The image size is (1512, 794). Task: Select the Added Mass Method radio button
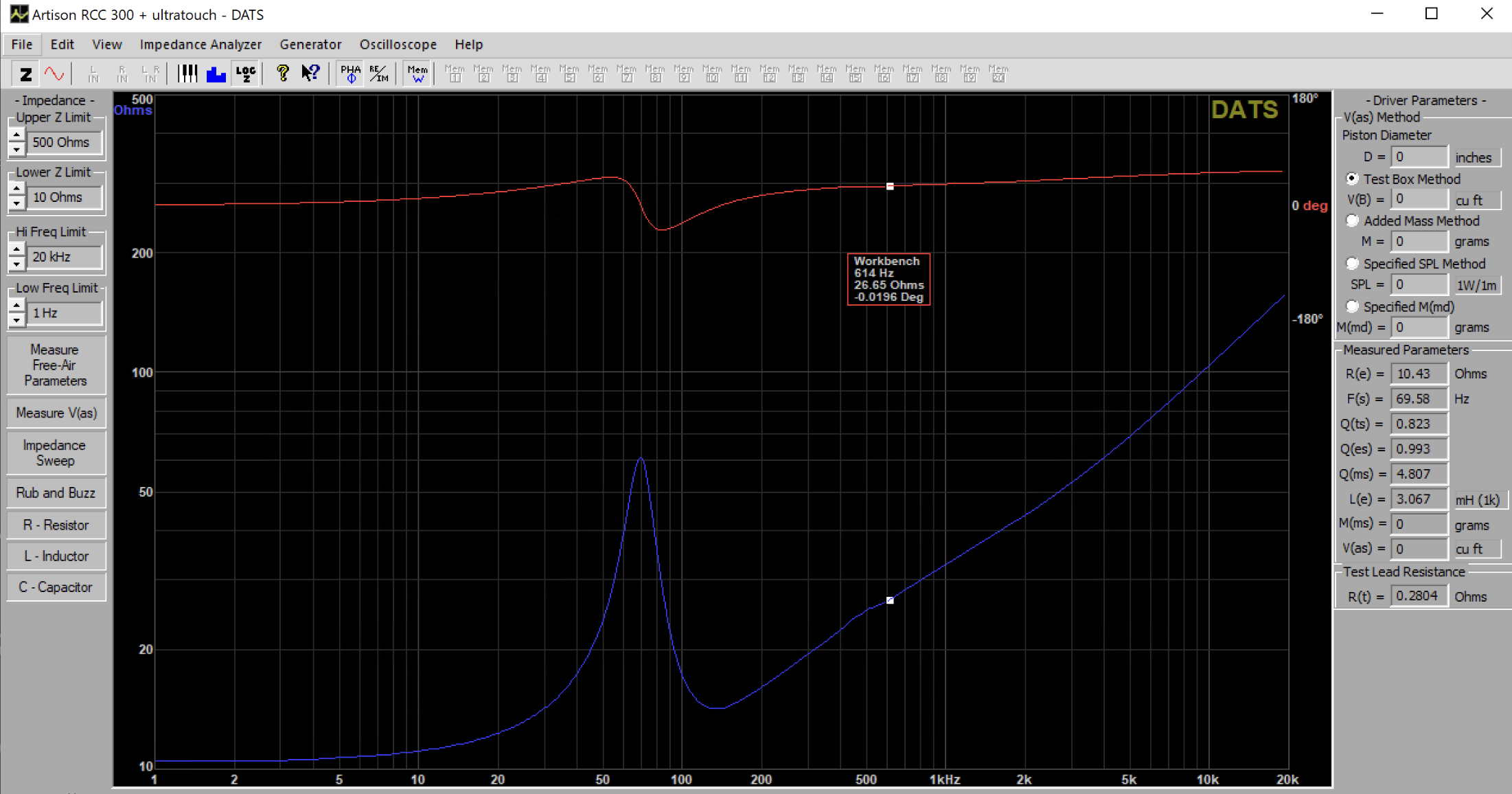coord(1352,220)
